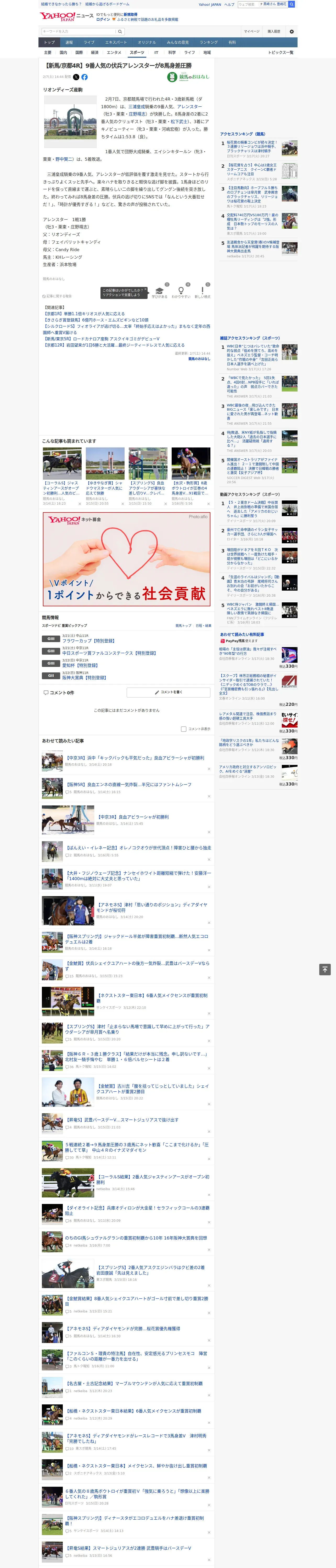Open オリジナル tab

pyautogui.click(x=147, y=43)
